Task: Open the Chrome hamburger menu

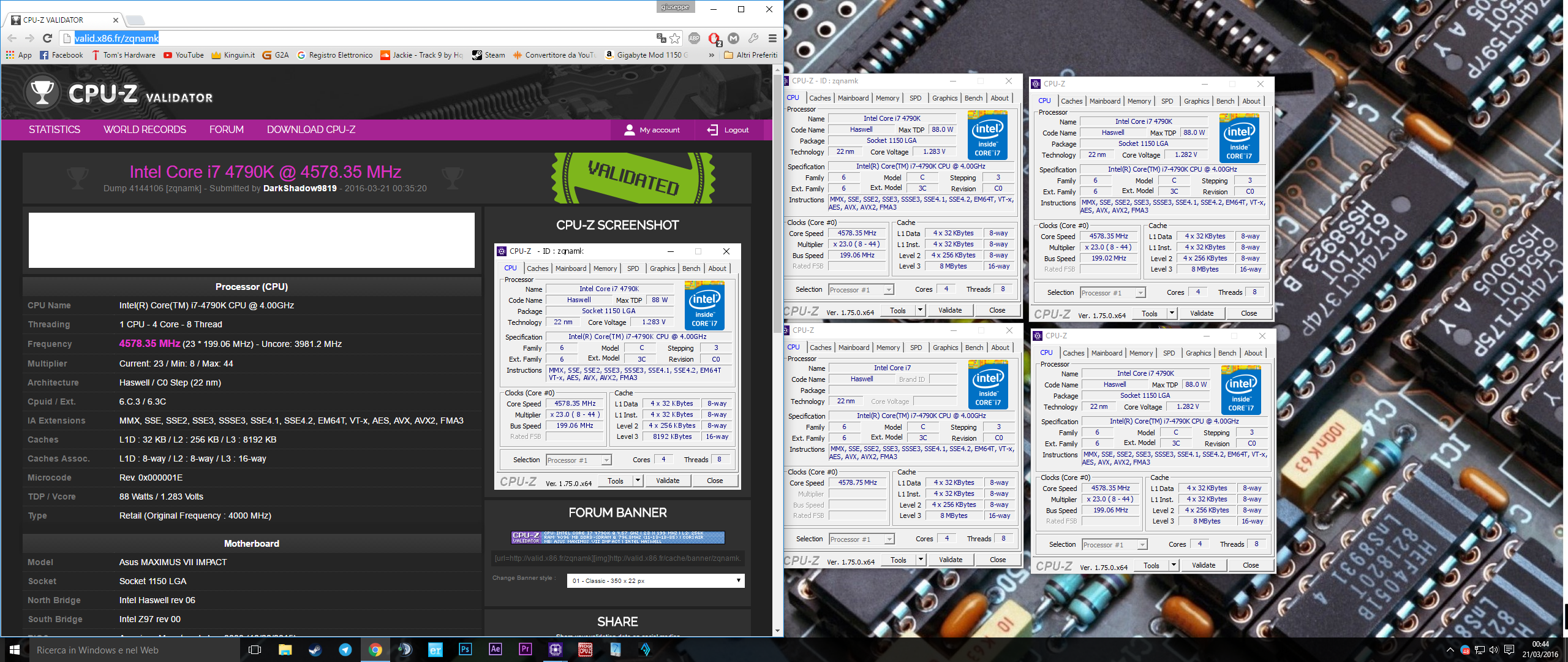Action: point(772,38)
